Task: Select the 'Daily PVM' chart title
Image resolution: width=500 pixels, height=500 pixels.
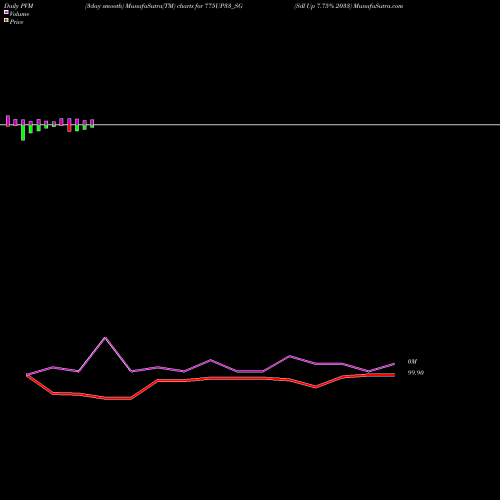Action: pos(19,6)
